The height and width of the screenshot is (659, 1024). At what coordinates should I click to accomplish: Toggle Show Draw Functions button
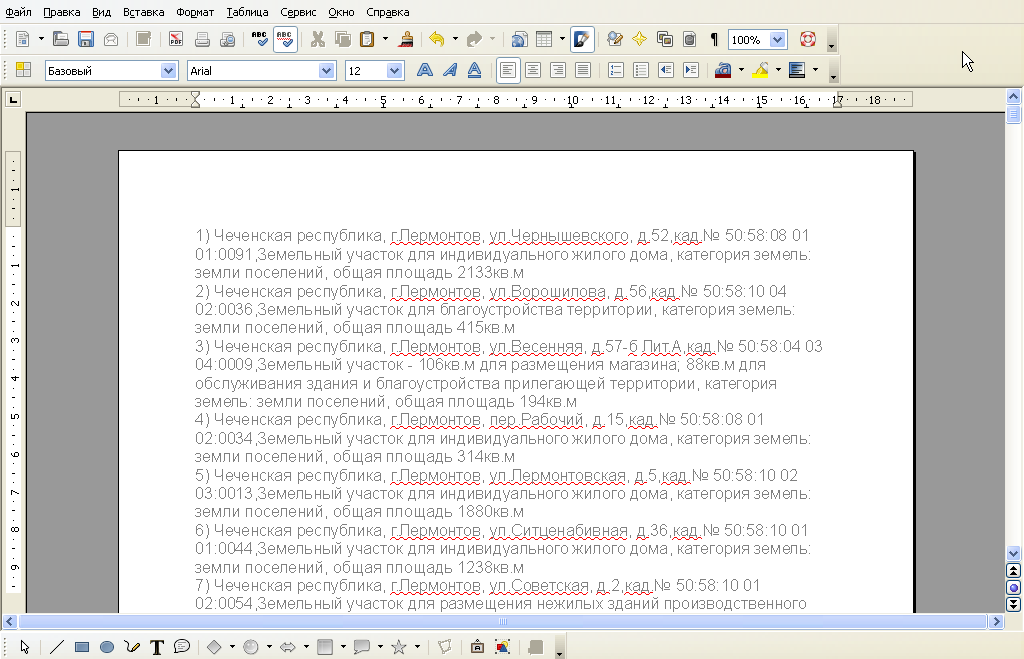pos(582,39)
